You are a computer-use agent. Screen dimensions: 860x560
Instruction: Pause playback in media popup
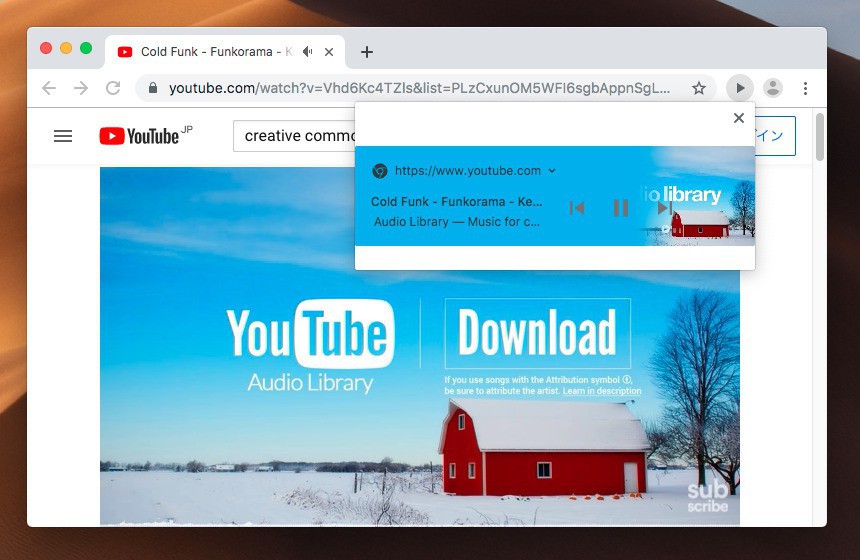621,208
